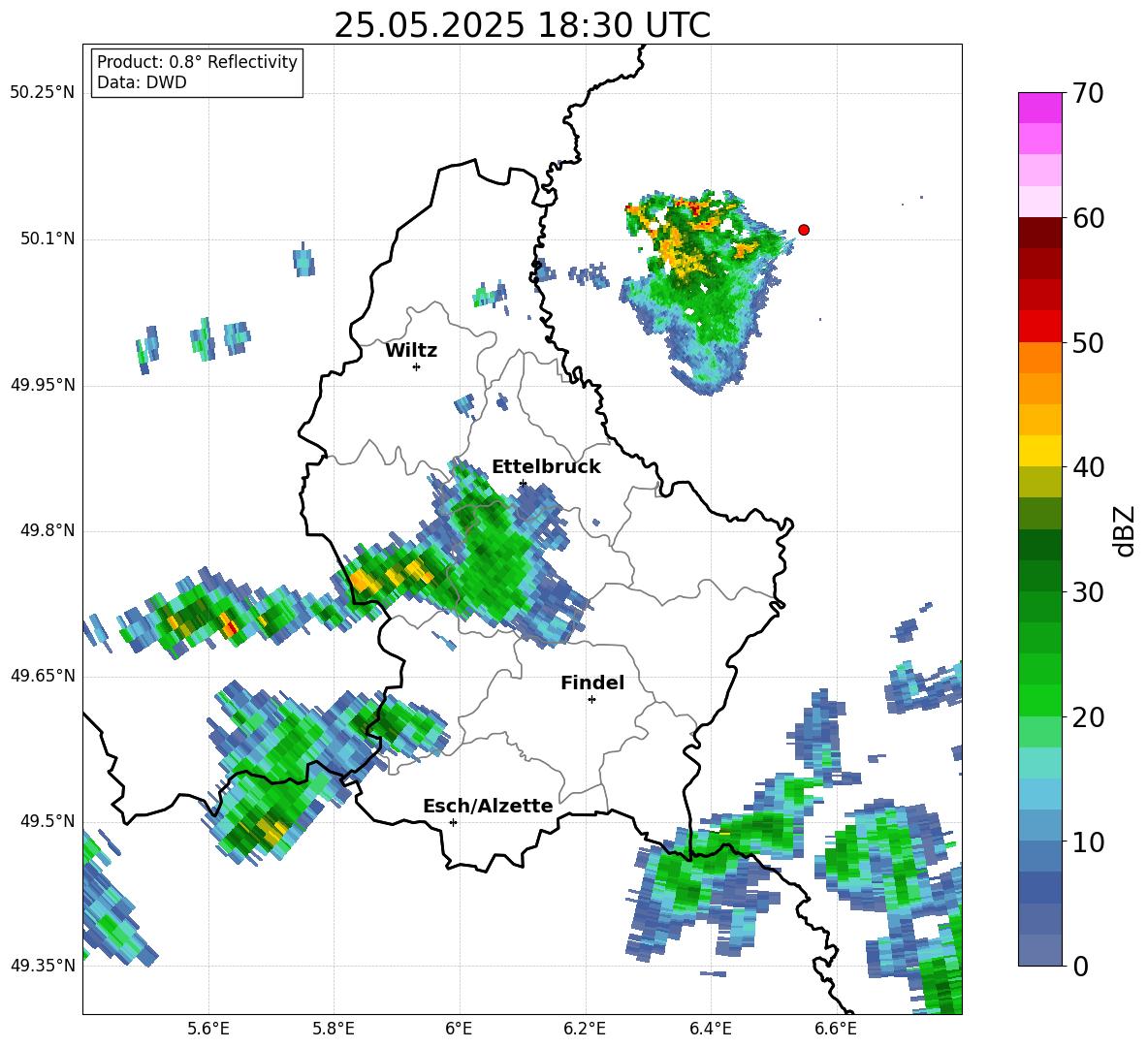Screen dimensions: 1148x1048
Task: Click the 6.6°E longitude label
Action: click(836, 1029)
